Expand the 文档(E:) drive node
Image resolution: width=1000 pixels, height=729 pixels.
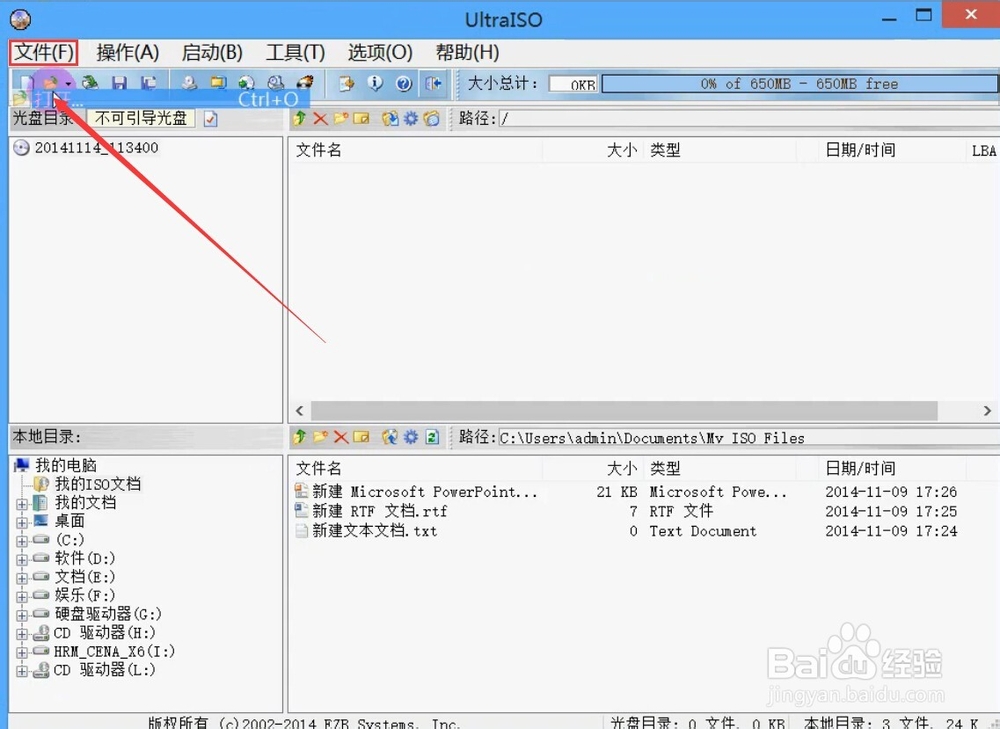[22, 578]
